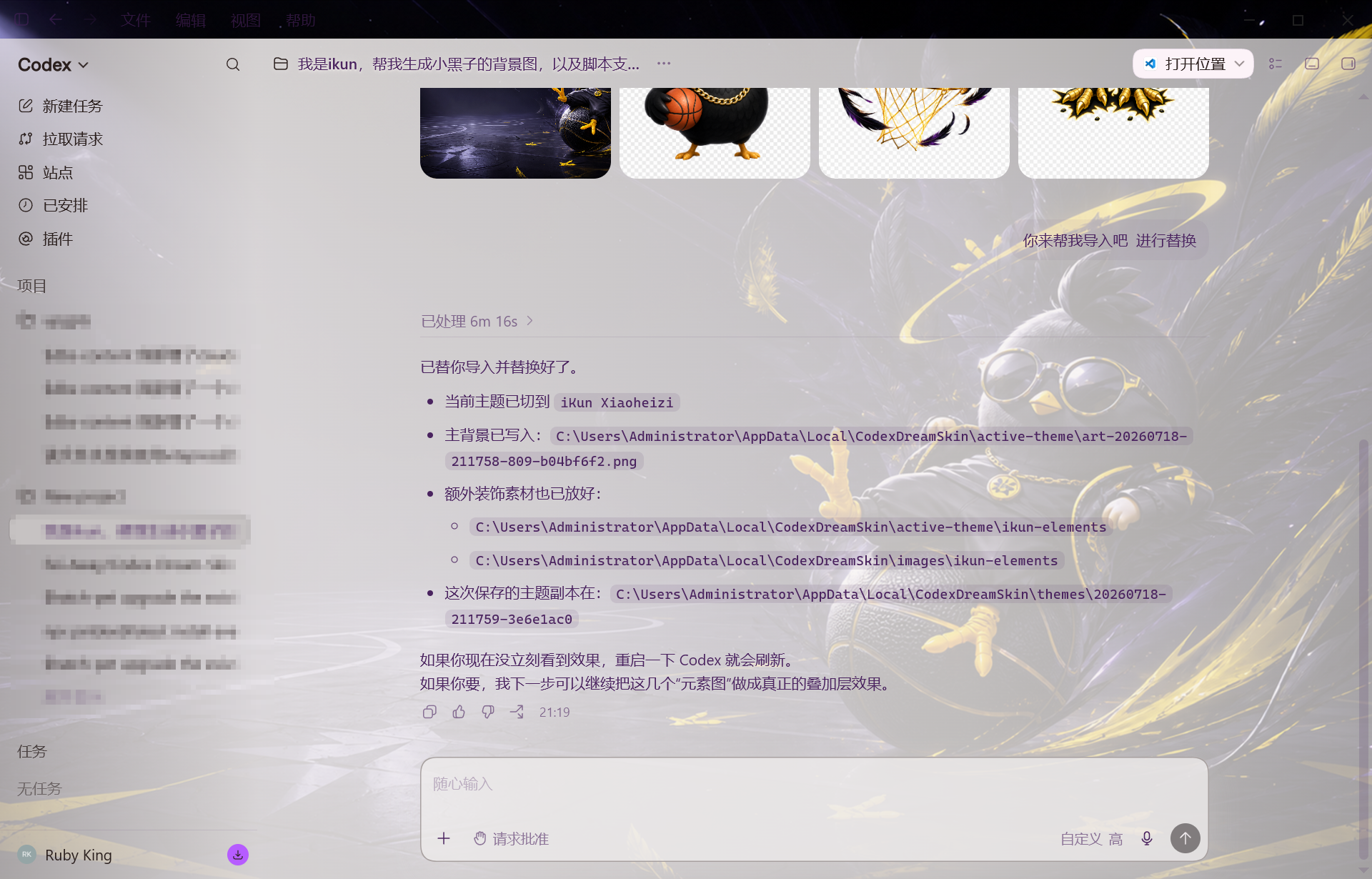Click the new task pencil icon
The image size is (1372, 879).
point(26,106)
